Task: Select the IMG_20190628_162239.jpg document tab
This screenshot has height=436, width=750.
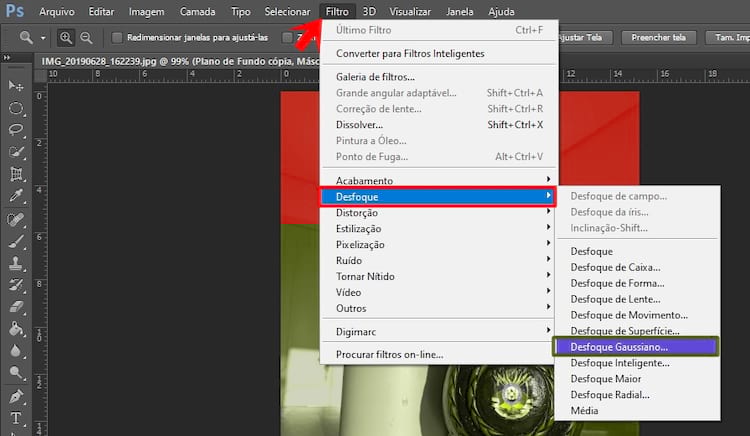Action: pos(150,60)
